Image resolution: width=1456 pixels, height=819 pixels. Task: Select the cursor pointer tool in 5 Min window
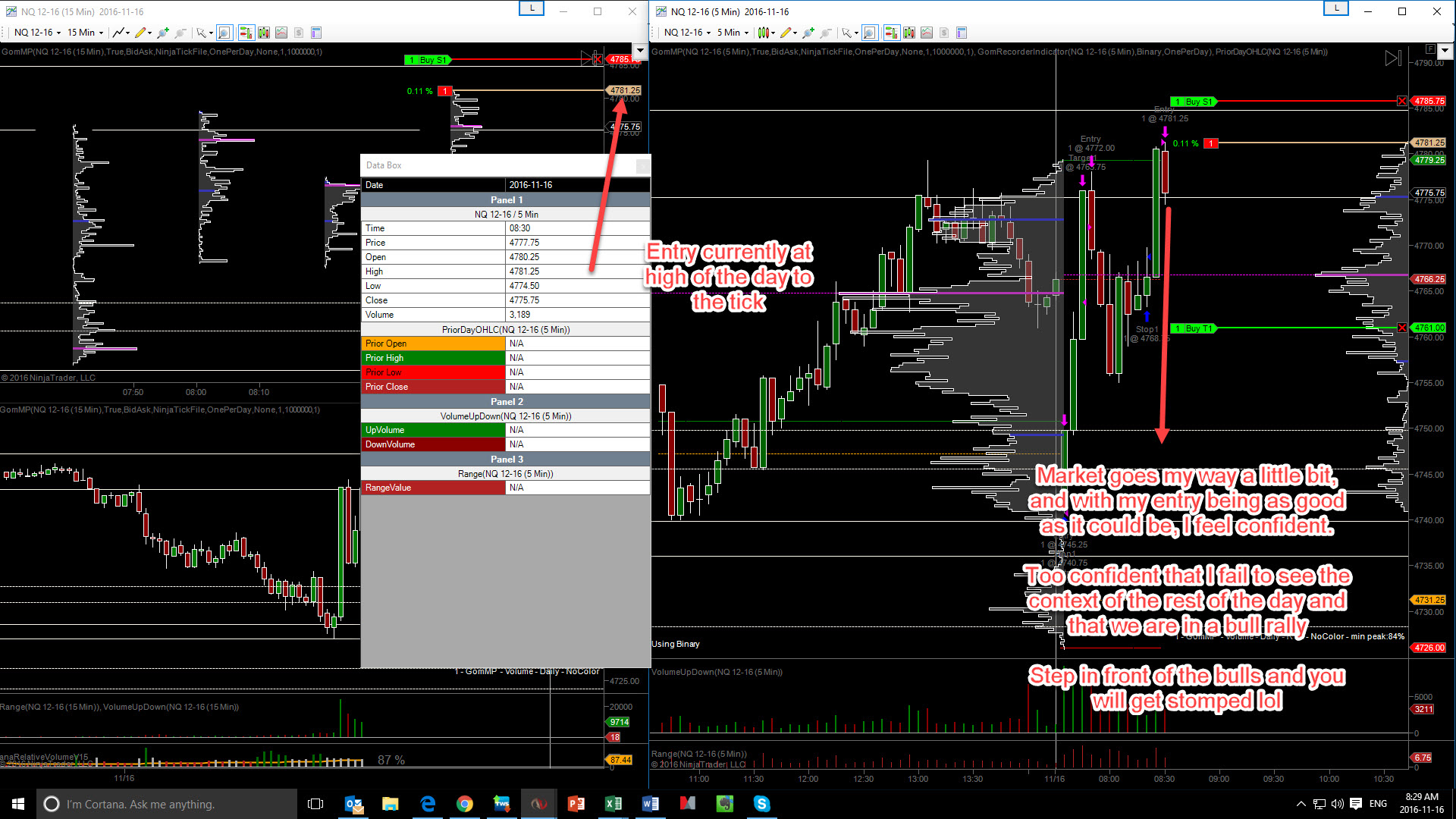coord(846,33)
